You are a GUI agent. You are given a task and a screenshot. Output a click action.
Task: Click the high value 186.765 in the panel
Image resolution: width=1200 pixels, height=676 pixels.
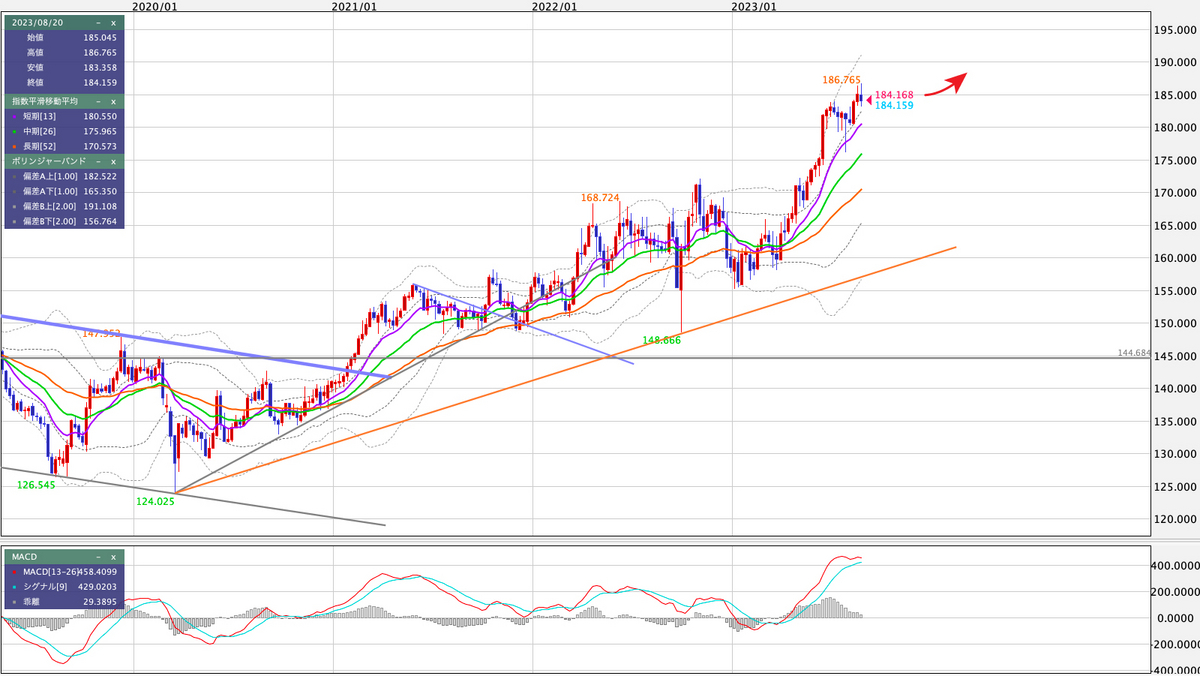click(x=101, y=52)
